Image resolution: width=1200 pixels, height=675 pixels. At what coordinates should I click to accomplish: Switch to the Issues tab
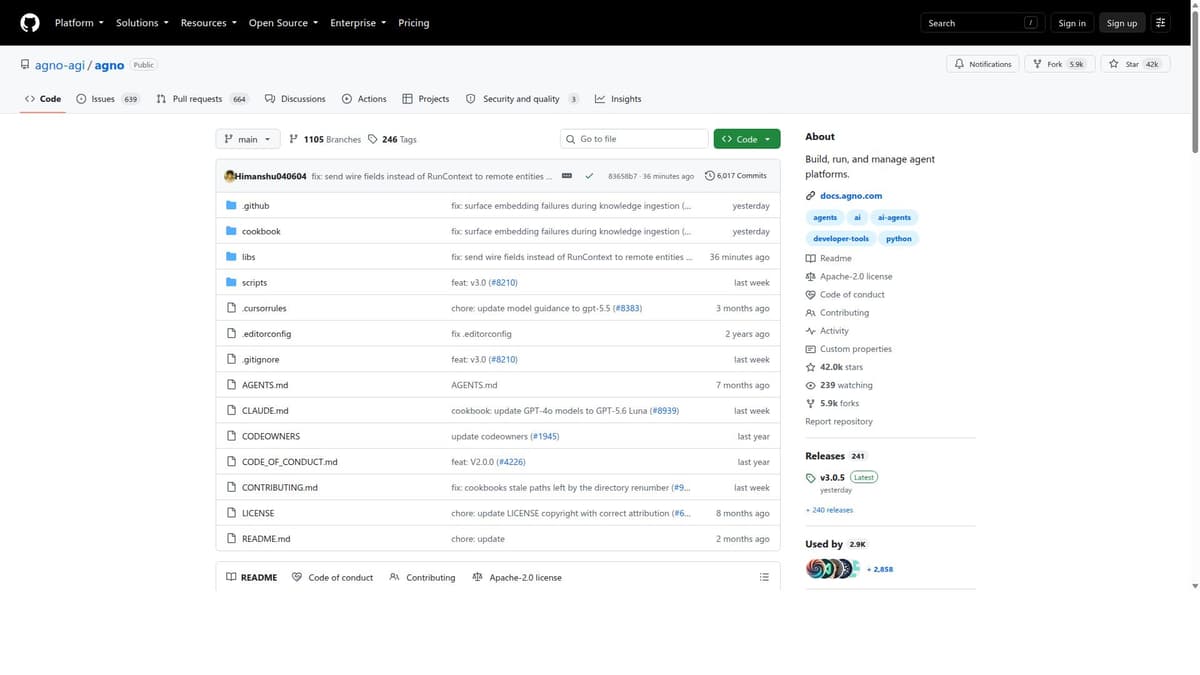[108, 99]
